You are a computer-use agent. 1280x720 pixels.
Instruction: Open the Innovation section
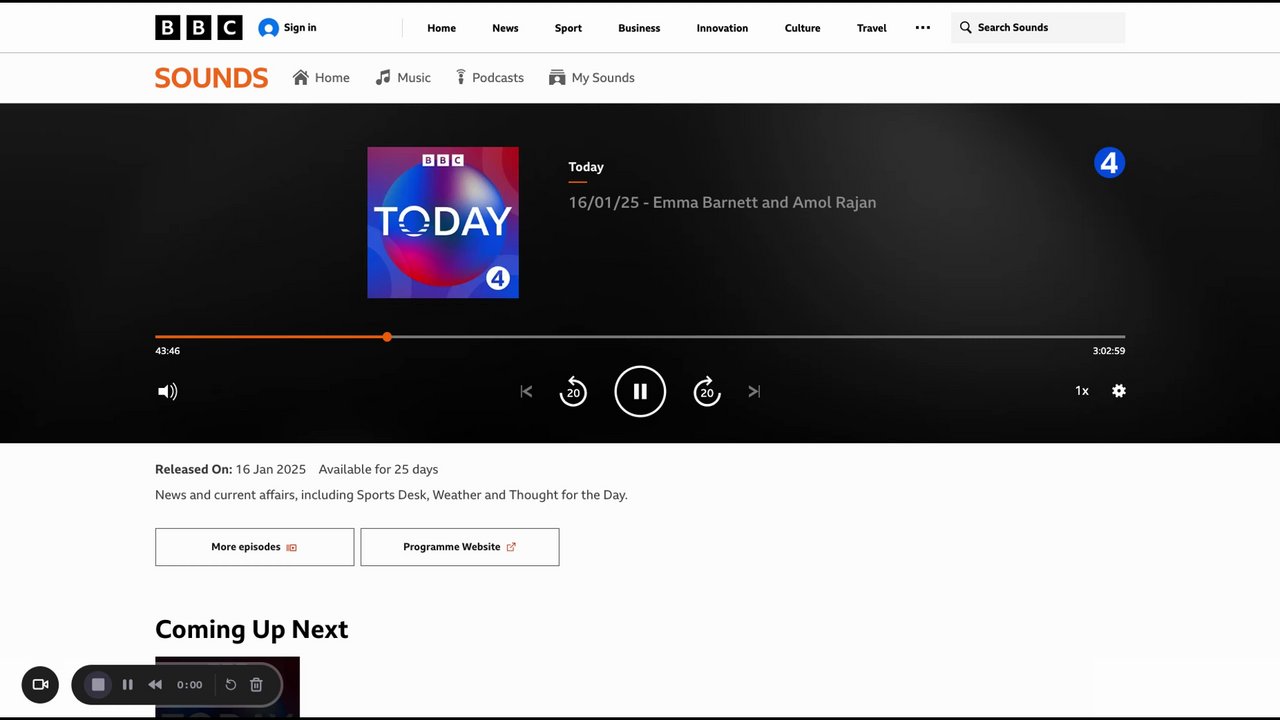pyautogui.click(x=722, y=28)
